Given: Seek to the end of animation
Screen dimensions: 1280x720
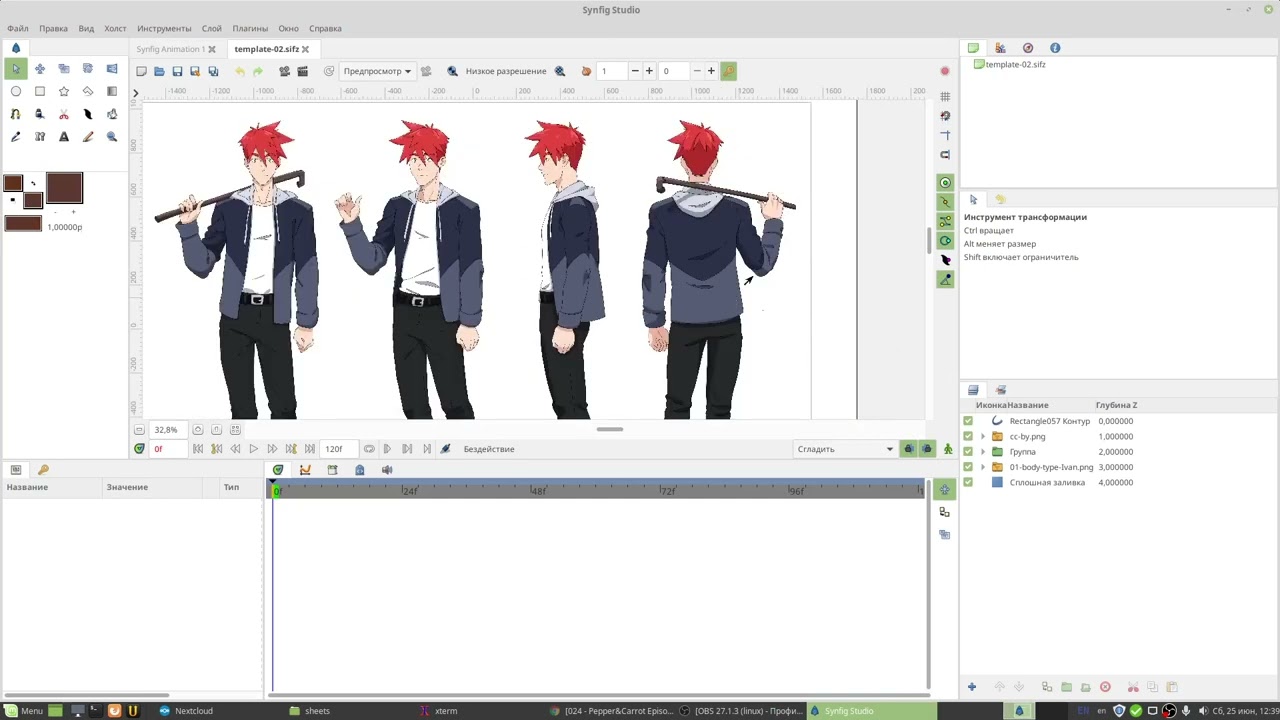Looking at the screenshot, I should [x=310, y=449].
